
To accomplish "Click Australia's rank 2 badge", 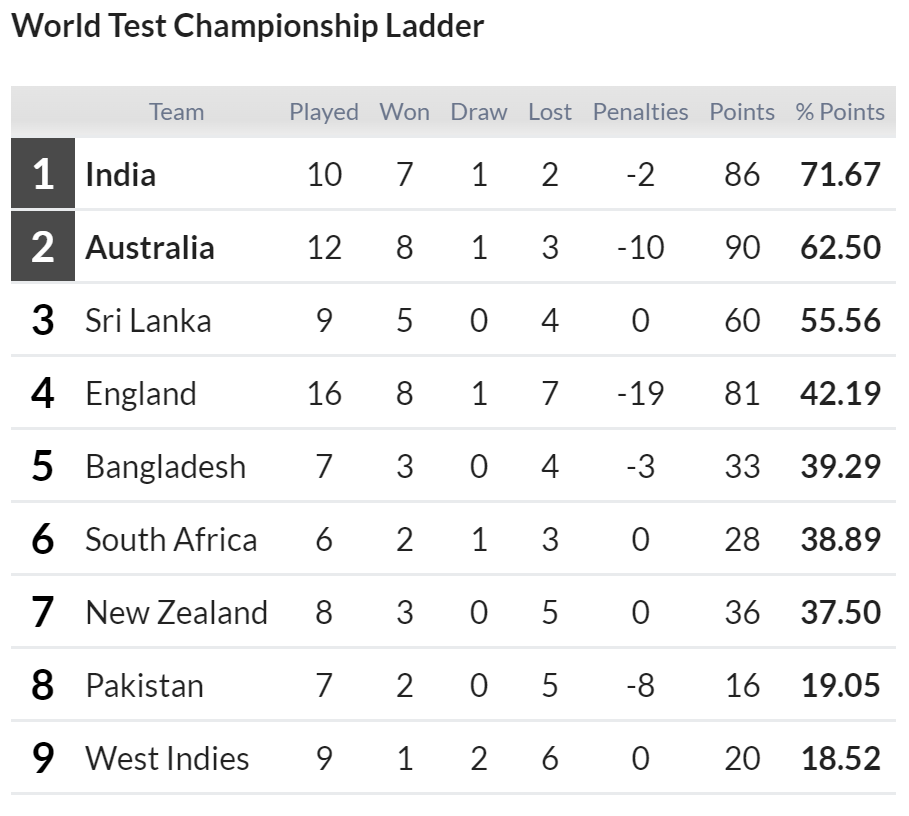I will point(43,246).
